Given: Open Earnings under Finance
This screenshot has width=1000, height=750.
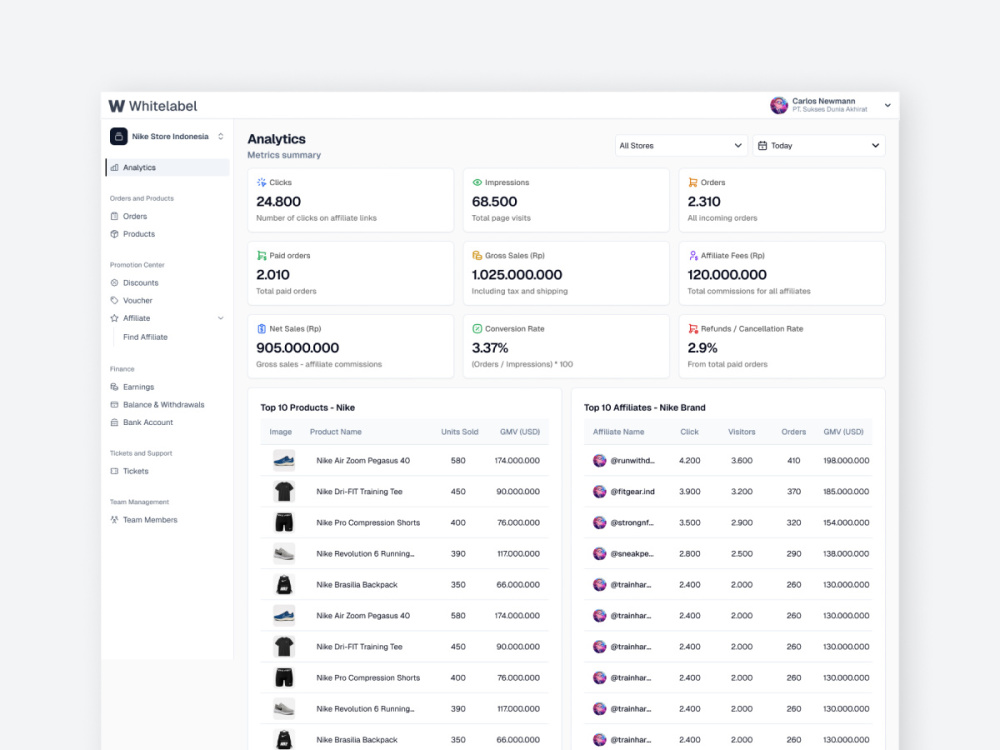Looking at the screenshot, I should point(138,387).
